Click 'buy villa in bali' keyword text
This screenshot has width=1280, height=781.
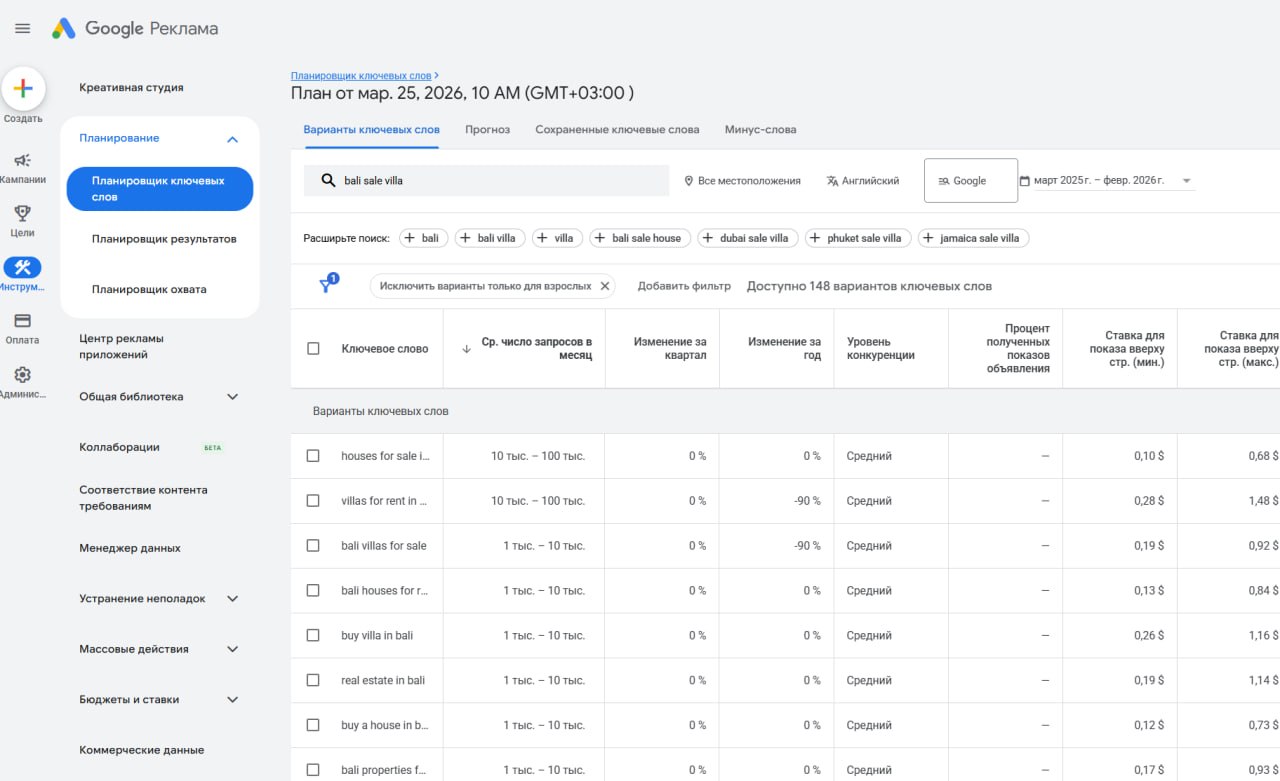(377, 635)
